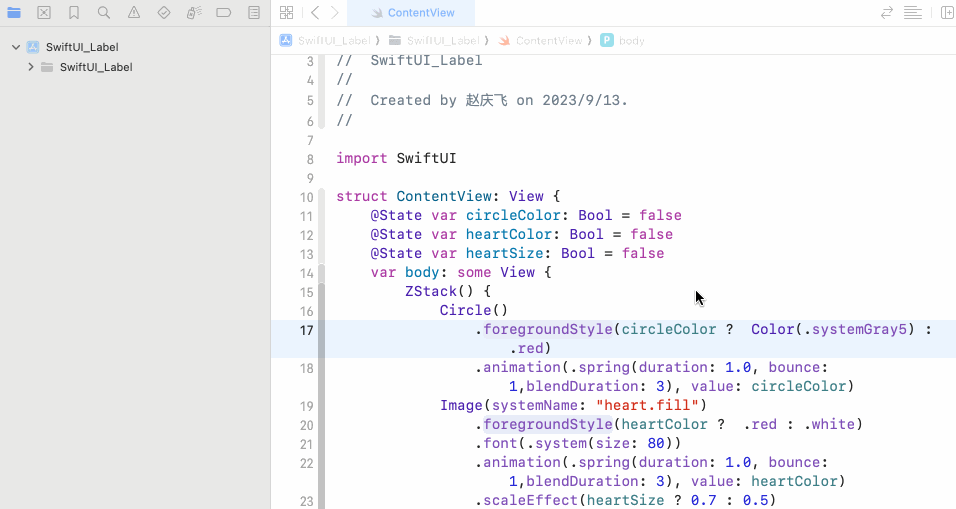Open the Project navigator folder icon
Image resolution: width=956 pixels, height=509 pixels.
click(x=14, y=13)
